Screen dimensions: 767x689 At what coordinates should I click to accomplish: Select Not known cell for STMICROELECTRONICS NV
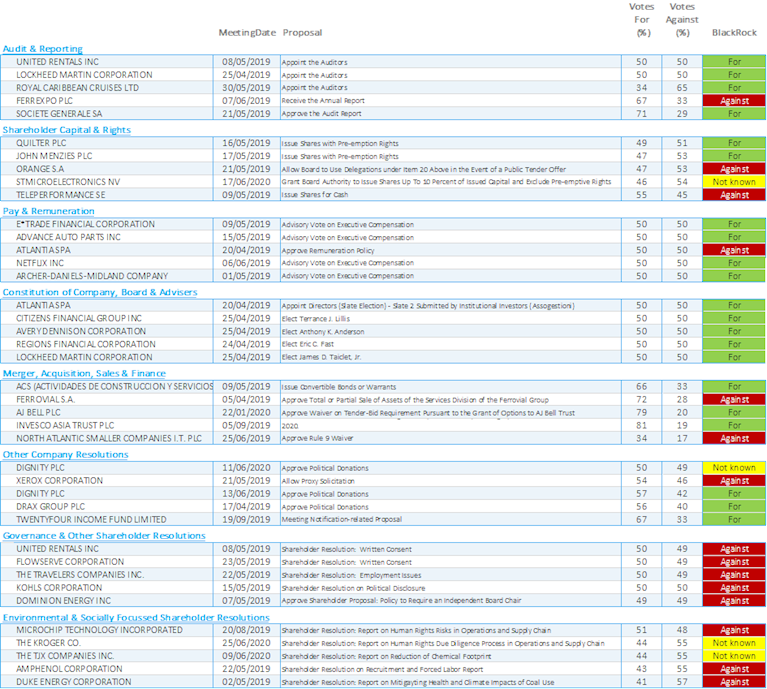coord(734,182)
